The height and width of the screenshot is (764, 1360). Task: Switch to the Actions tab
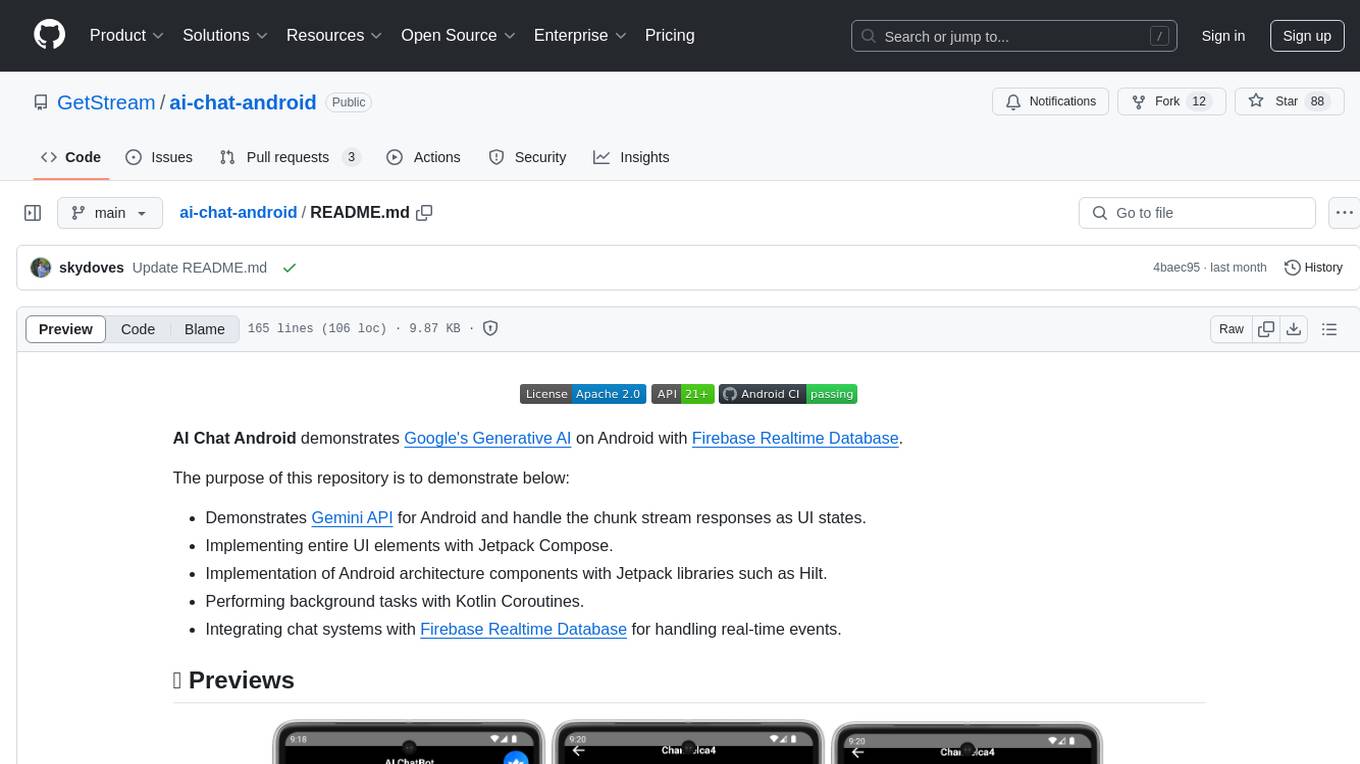[x=423, y=157]
